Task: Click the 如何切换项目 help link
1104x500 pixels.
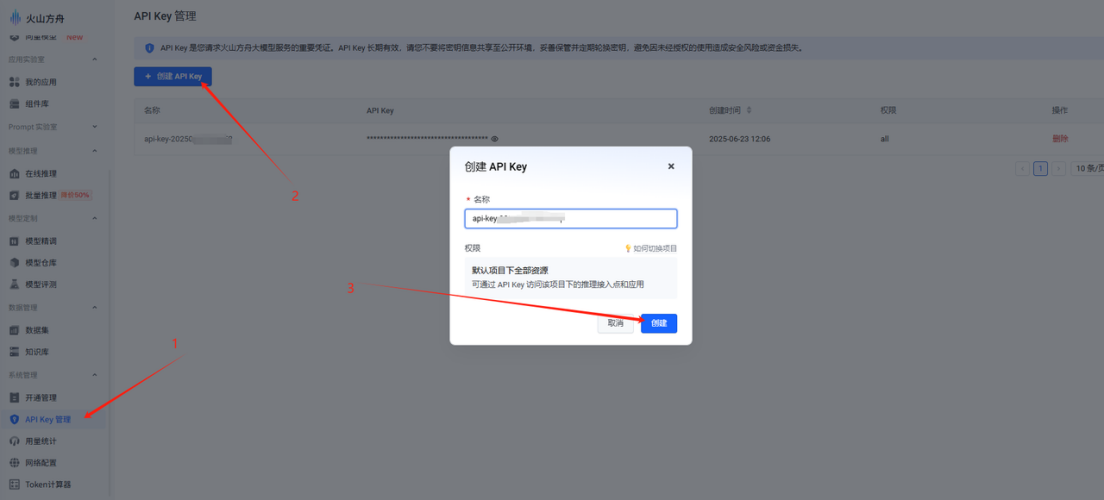Action: coord(651,248)
